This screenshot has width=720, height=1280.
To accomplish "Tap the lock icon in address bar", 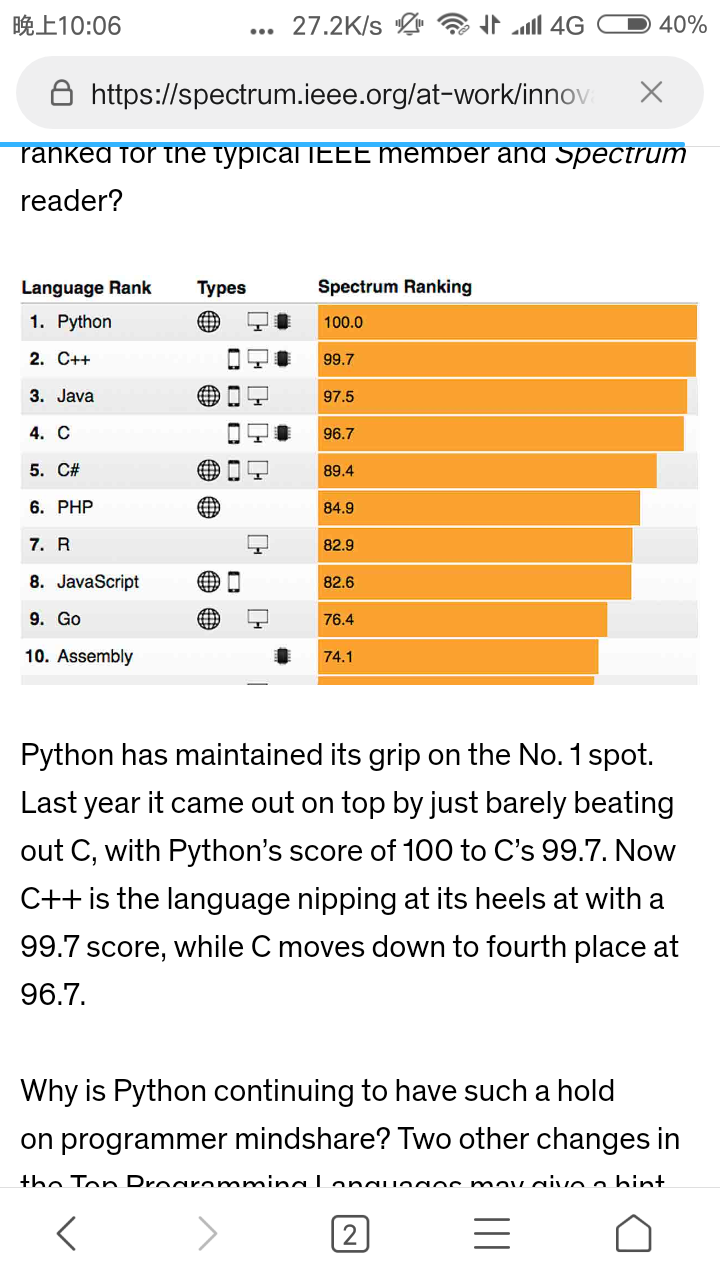I will [x=62, y=94].
